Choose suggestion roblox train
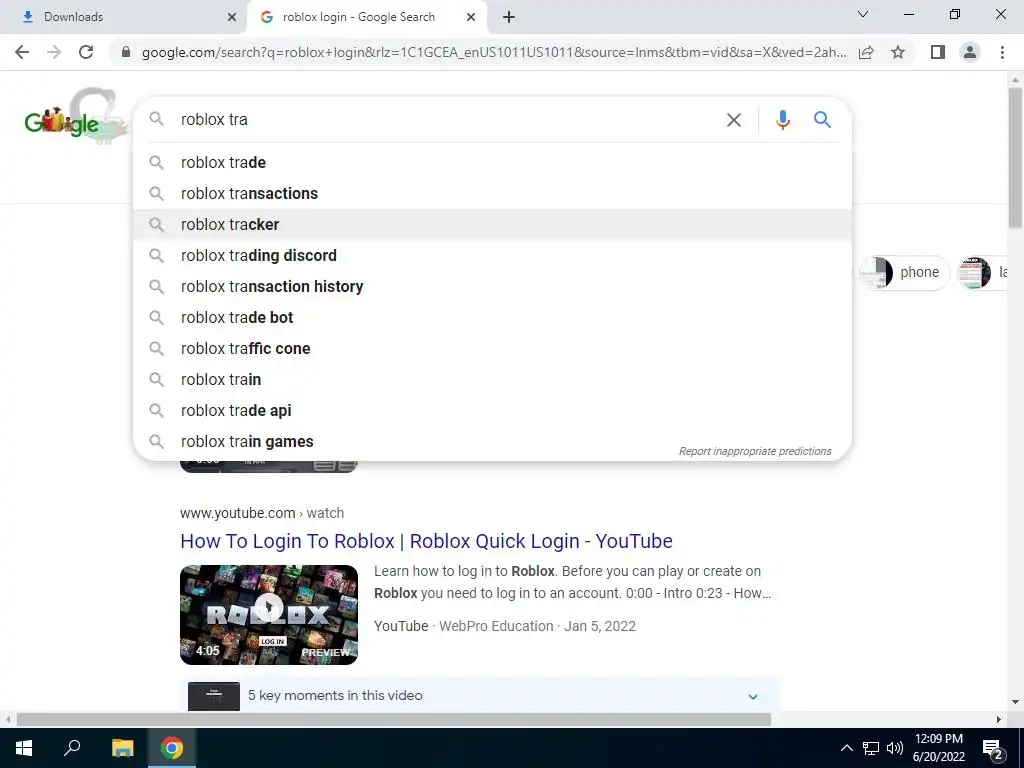1024x768 pixels. (x=492, y=379)
